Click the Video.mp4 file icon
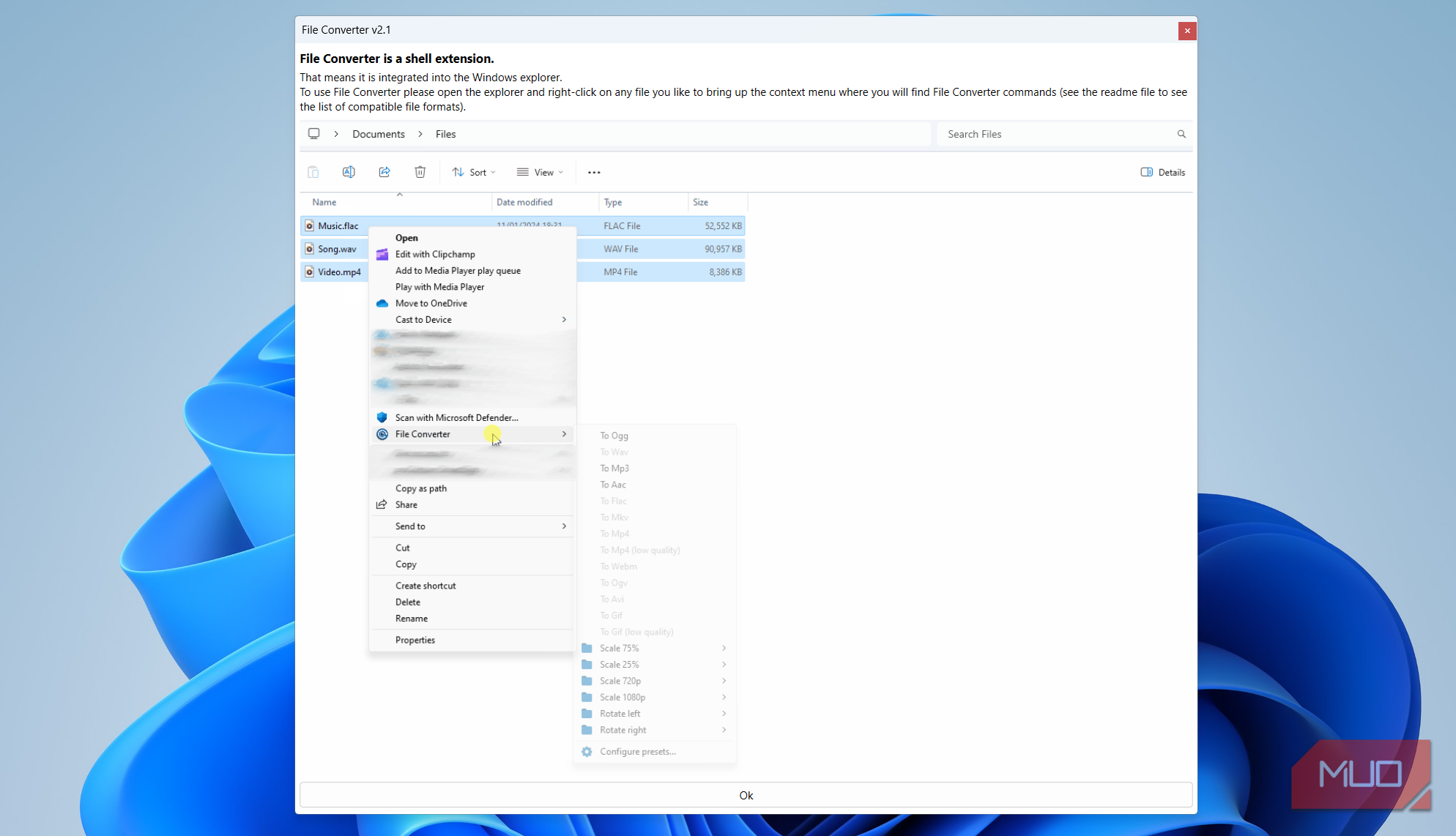Viewport: 1456px width, 836px height. coord(309,272)
